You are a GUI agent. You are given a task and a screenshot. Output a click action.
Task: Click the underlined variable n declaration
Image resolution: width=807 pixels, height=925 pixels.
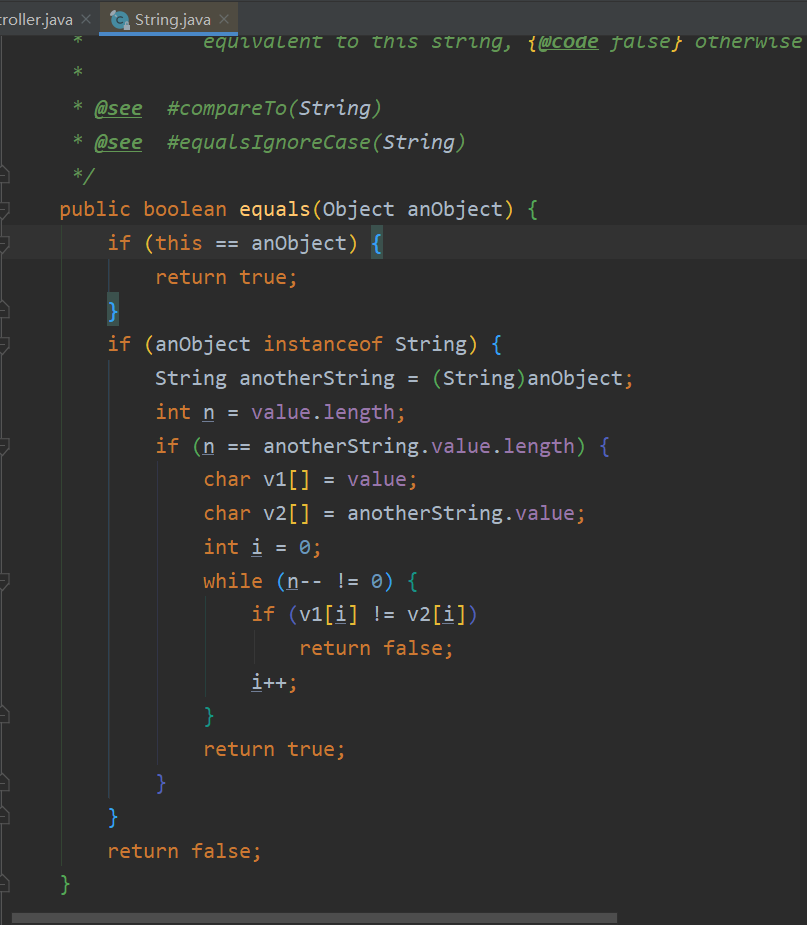click(x=207, y=411)
